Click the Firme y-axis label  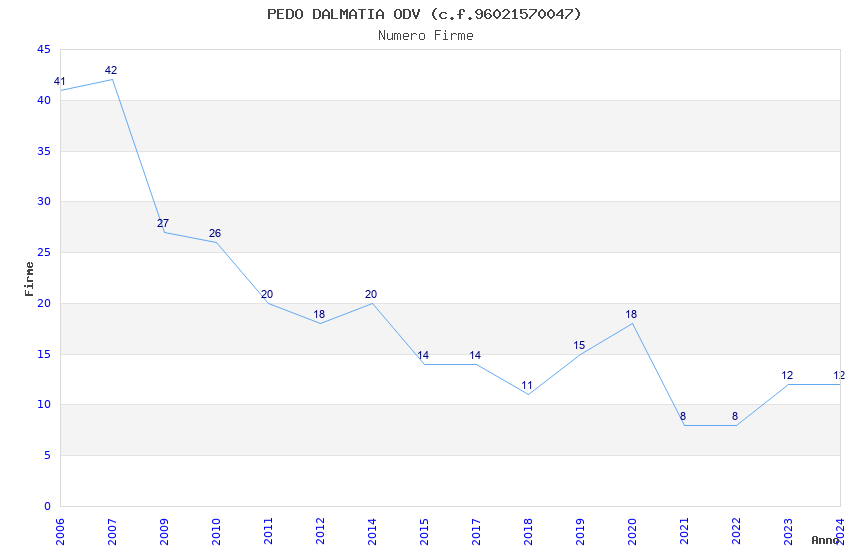click(x=29, y=278)
